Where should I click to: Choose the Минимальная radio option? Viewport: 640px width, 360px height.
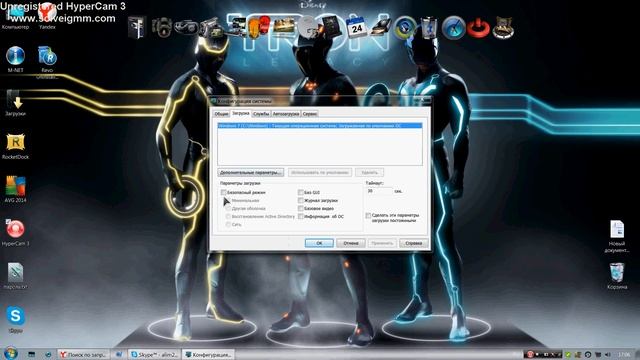tap(228, 200)
